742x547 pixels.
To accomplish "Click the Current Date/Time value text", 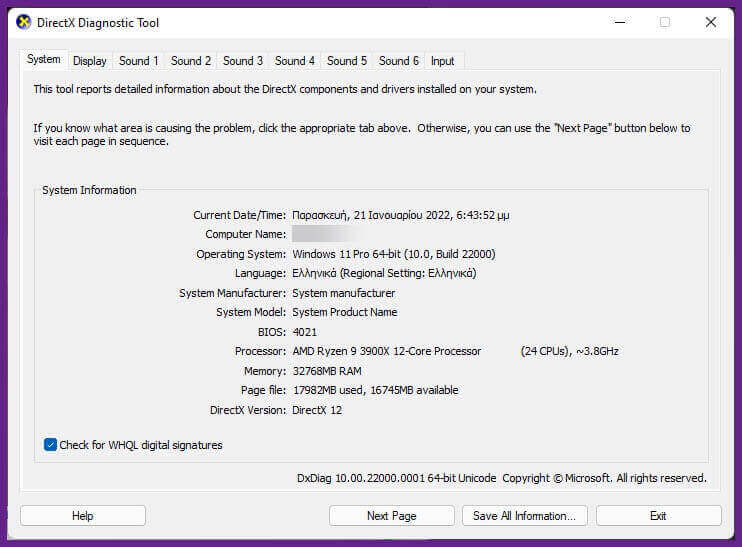I will pos(401,215).
